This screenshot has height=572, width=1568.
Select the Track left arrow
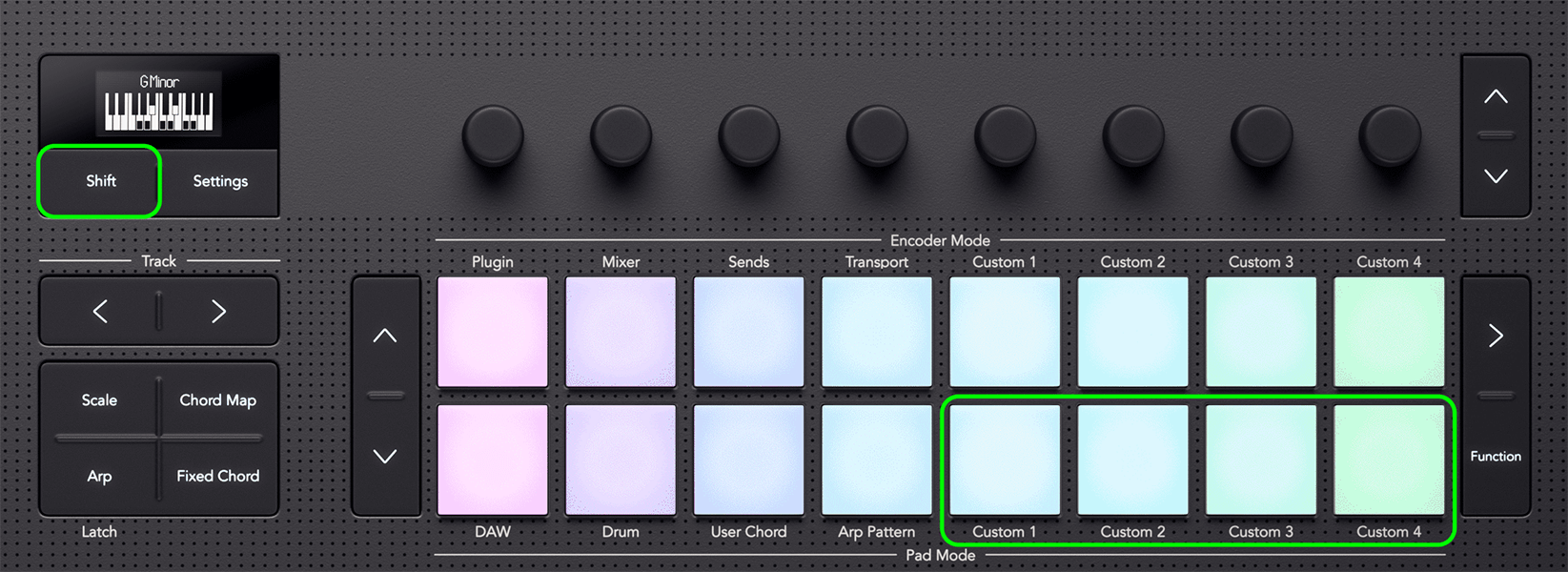tap(100, 311)
